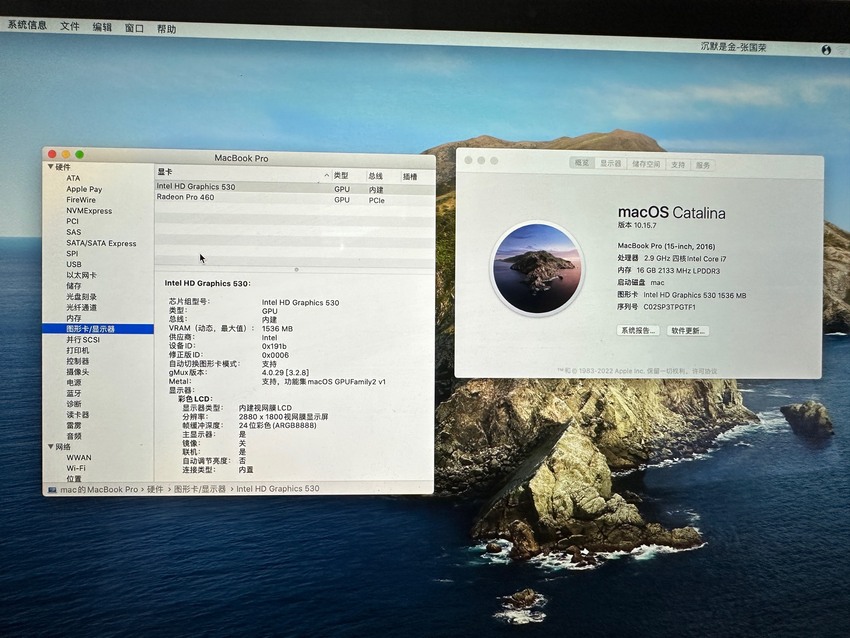This screenshot has height=638, width=850.
Task: Select 以太网卡 in the sidebar
Action: 81,275
